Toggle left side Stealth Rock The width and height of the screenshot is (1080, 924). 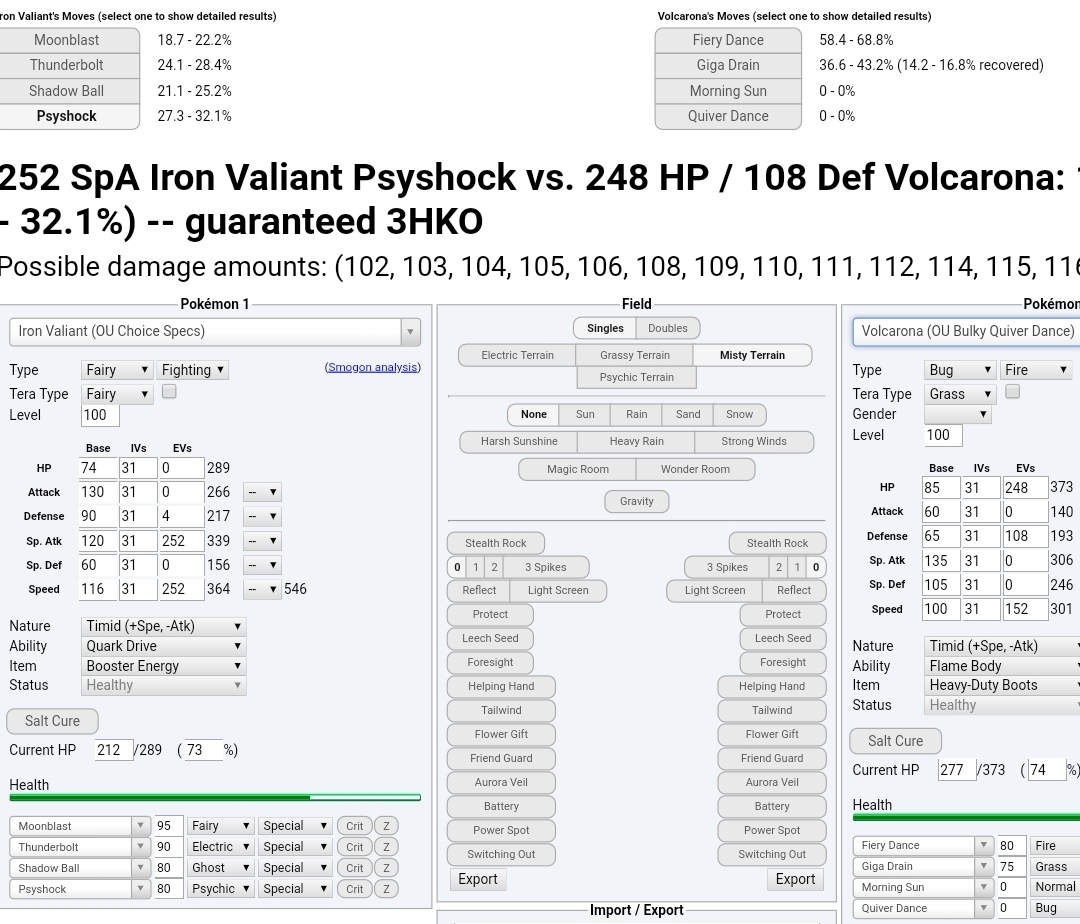496,543
